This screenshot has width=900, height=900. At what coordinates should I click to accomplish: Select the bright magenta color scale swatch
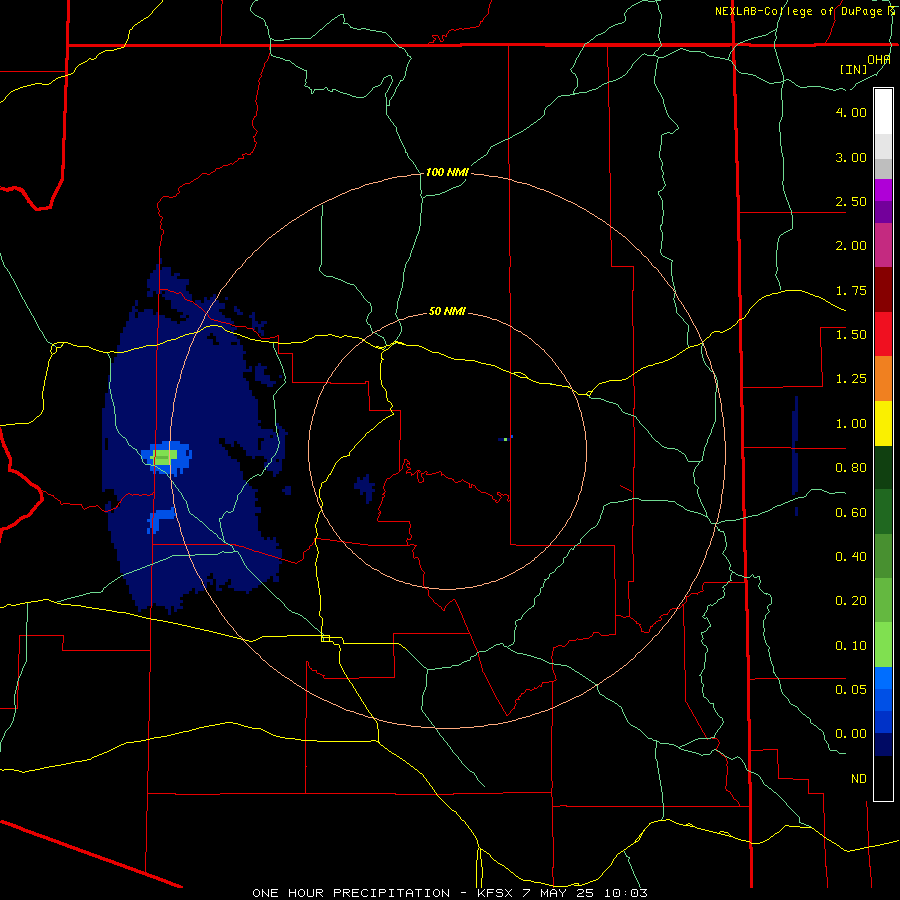(883, 190)
